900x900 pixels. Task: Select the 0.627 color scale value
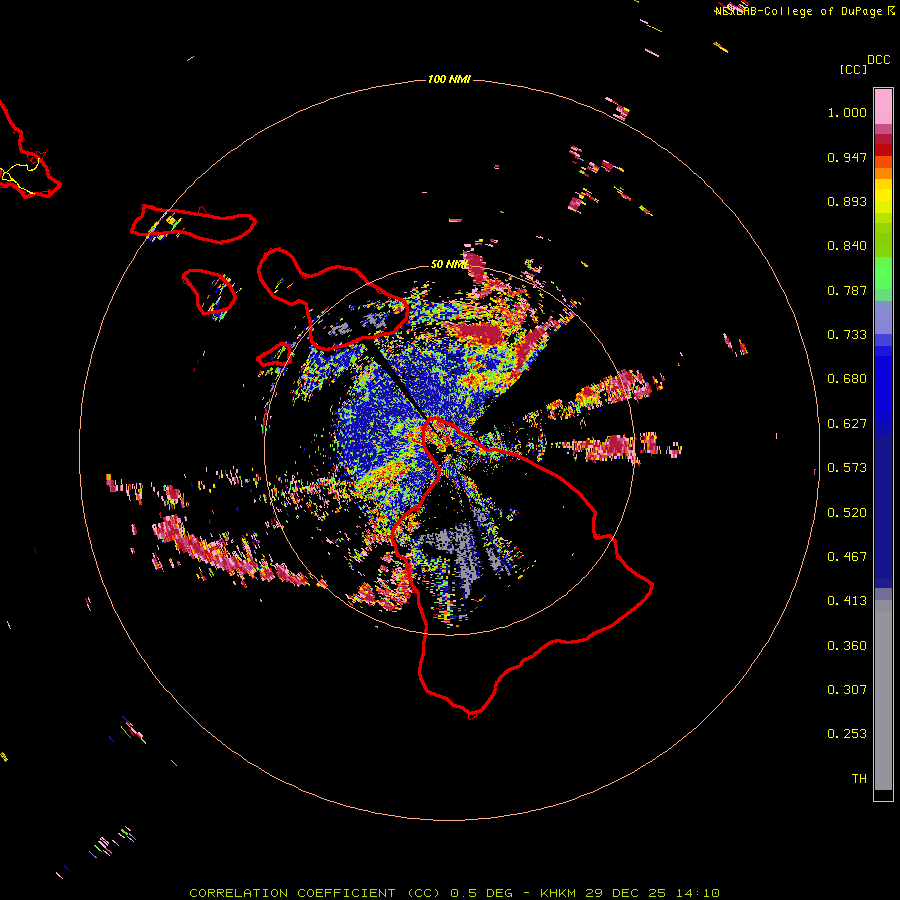tap(847, 424)
